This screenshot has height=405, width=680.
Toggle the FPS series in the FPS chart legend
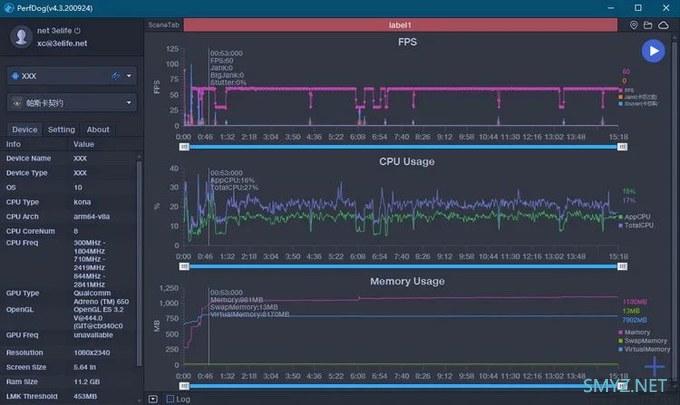[627, 90]
